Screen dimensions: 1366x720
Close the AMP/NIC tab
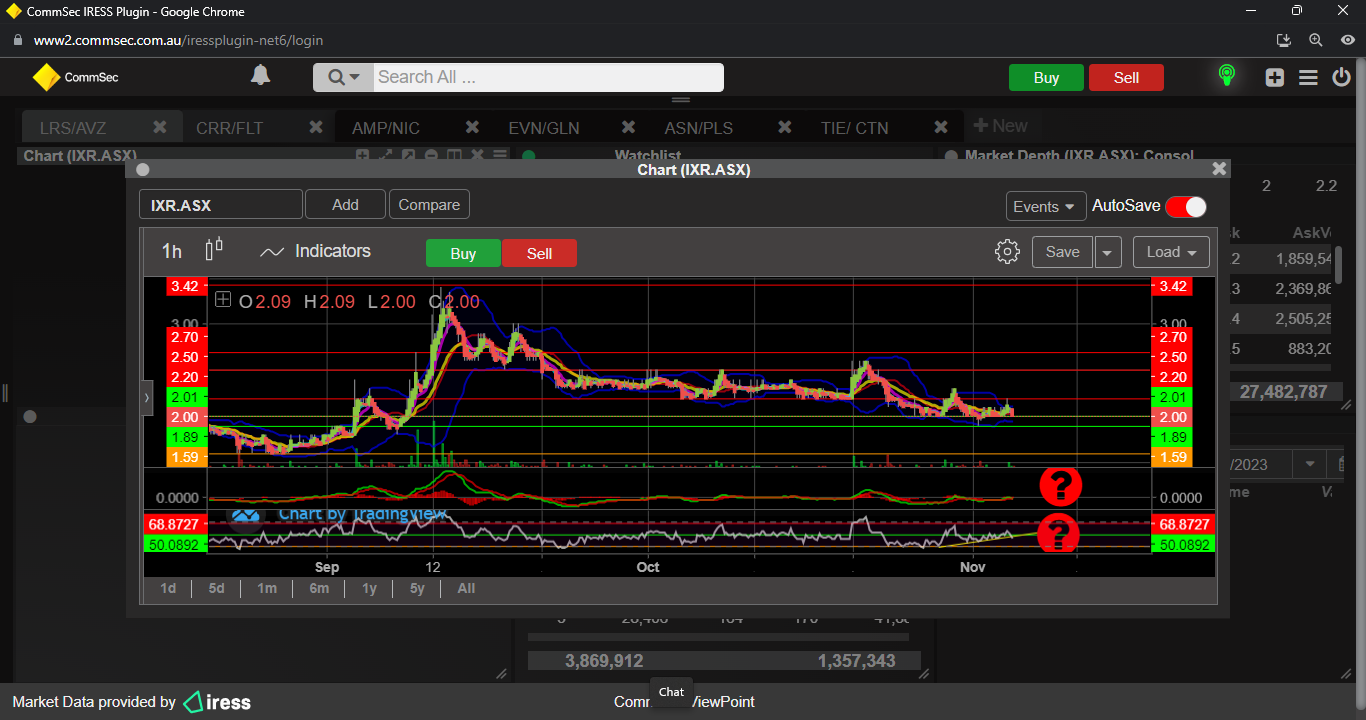pyautogui.click(x=473, y=127)
